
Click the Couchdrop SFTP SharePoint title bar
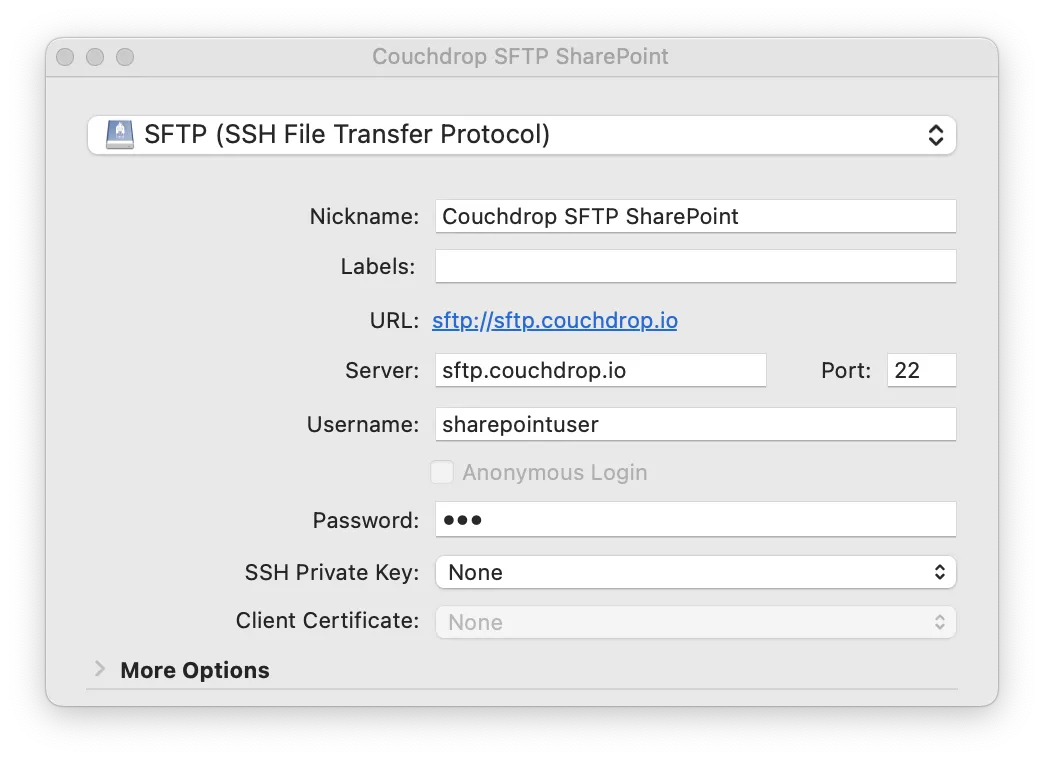[x=522, y=57]
